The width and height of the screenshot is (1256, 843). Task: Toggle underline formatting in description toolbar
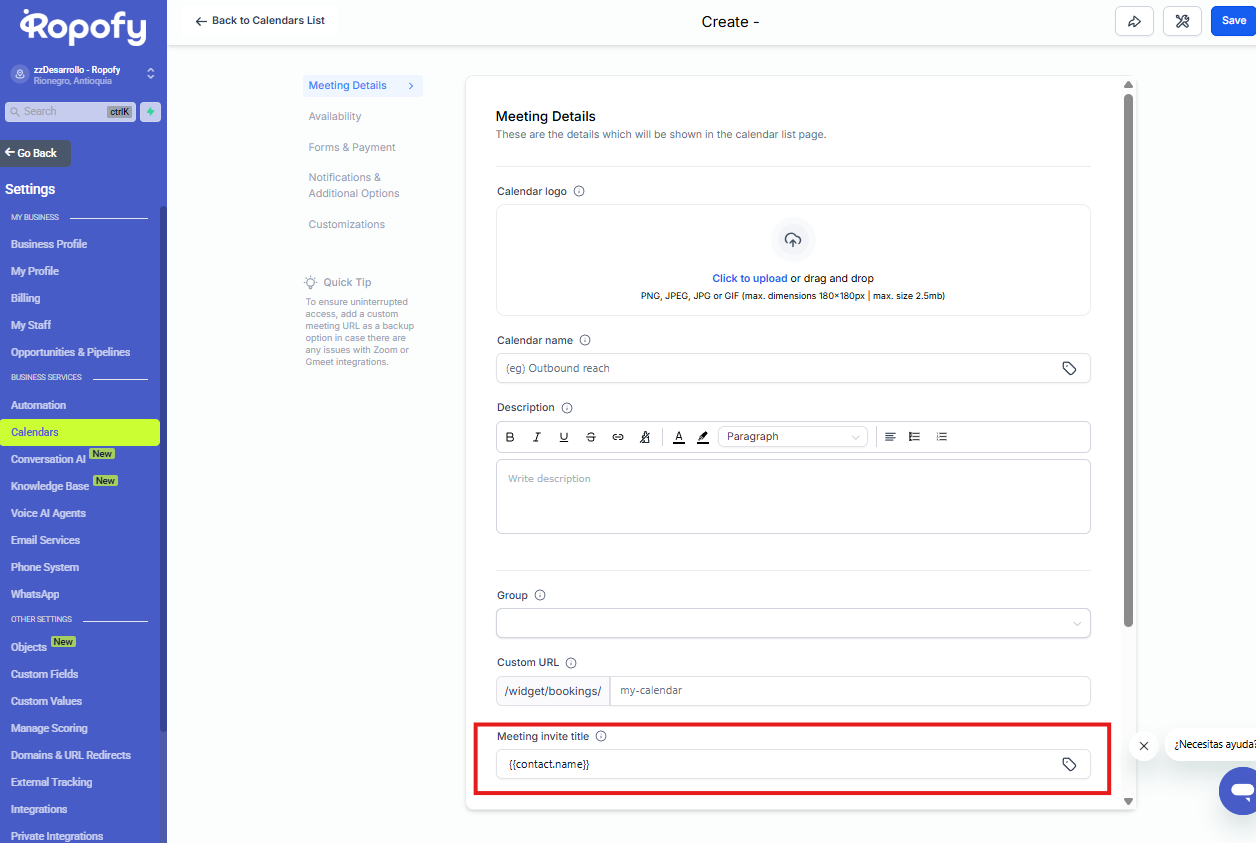[564, 437]
